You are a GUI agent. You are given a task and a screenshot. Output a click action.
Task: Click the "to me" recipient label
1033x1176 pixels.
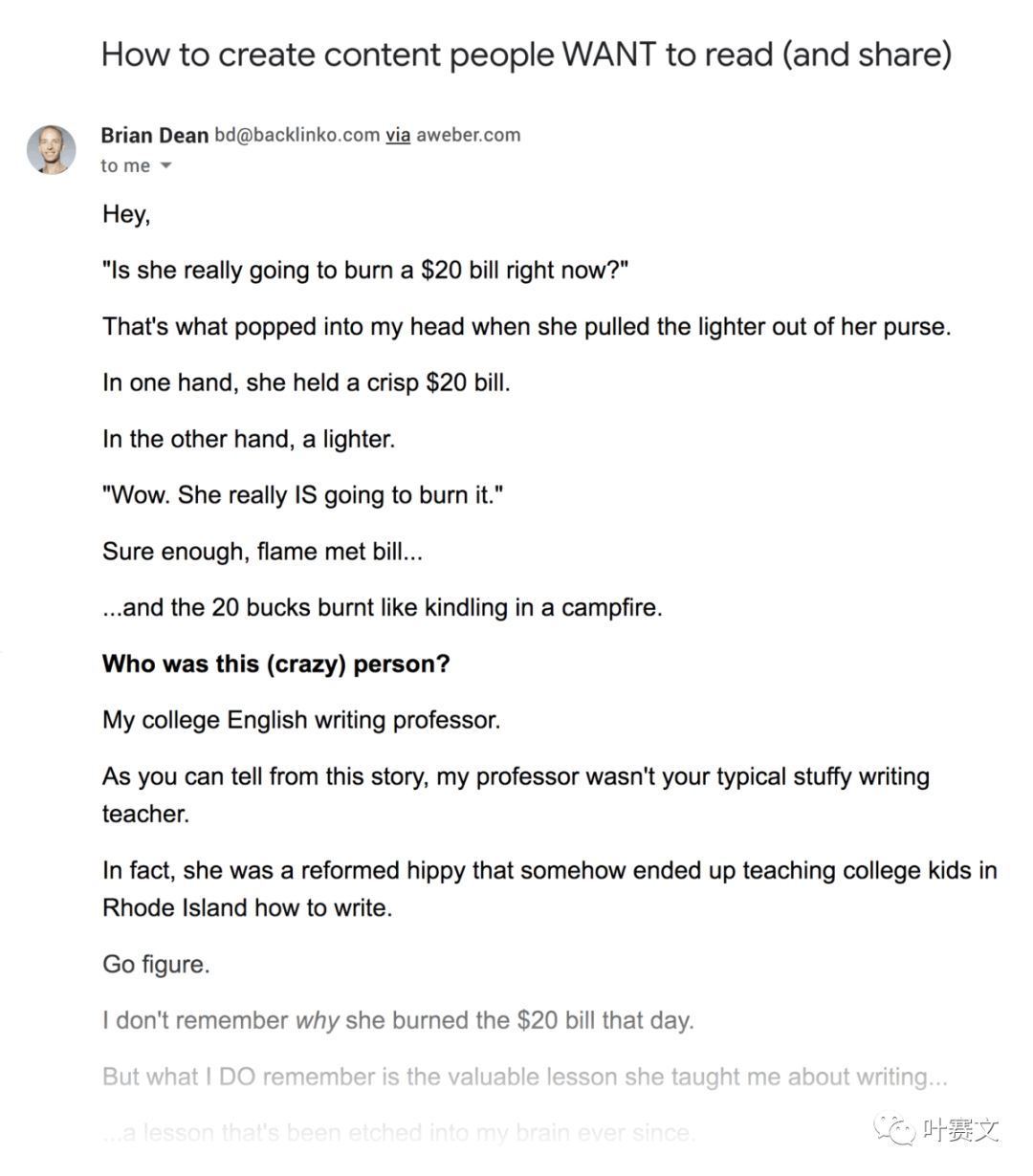(125, 165)
